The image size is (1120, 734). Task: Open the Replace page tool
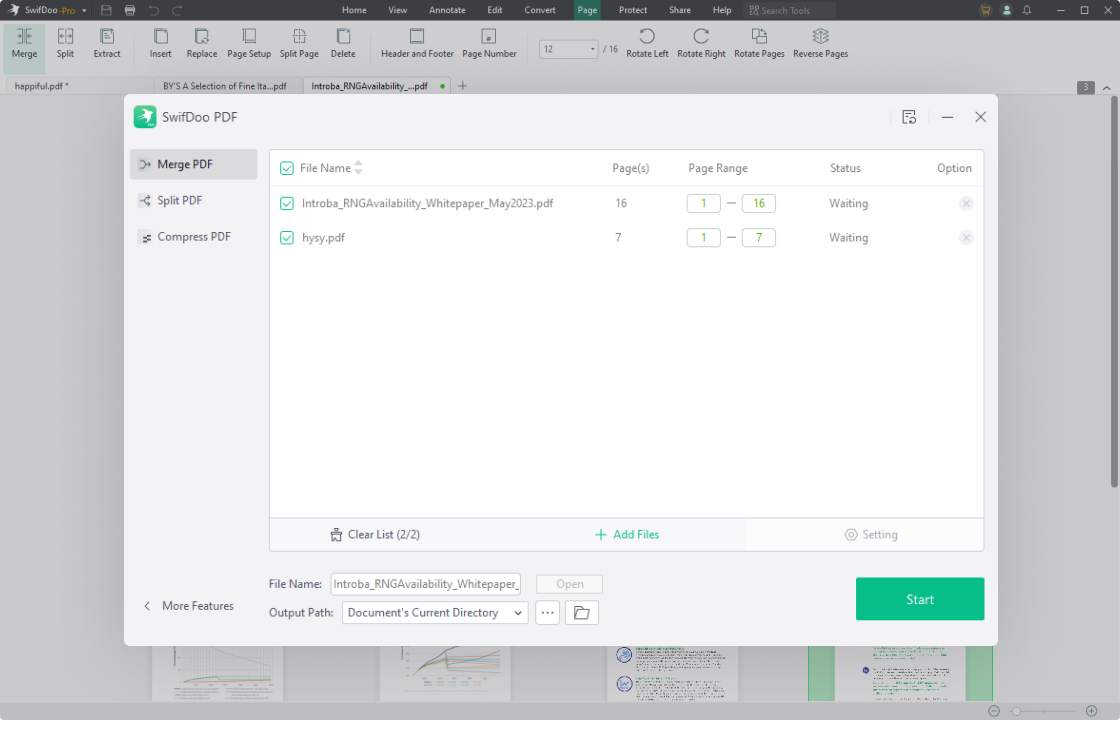pyautogui.click(x=201, y=44)
